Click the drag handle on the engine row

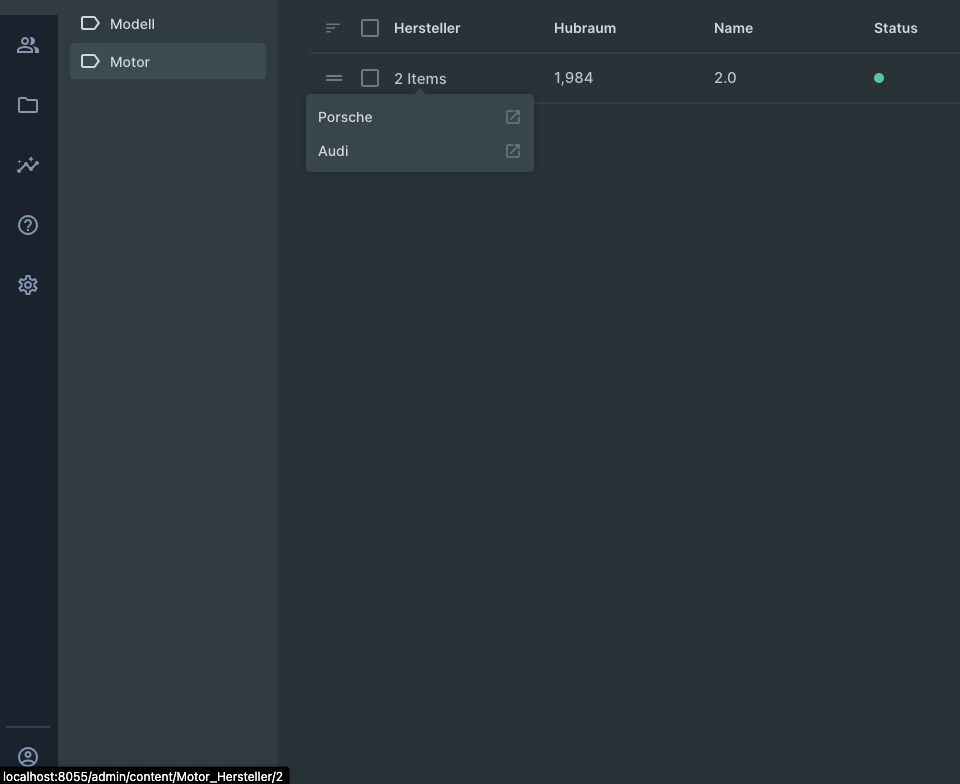[x=333, y=78]
